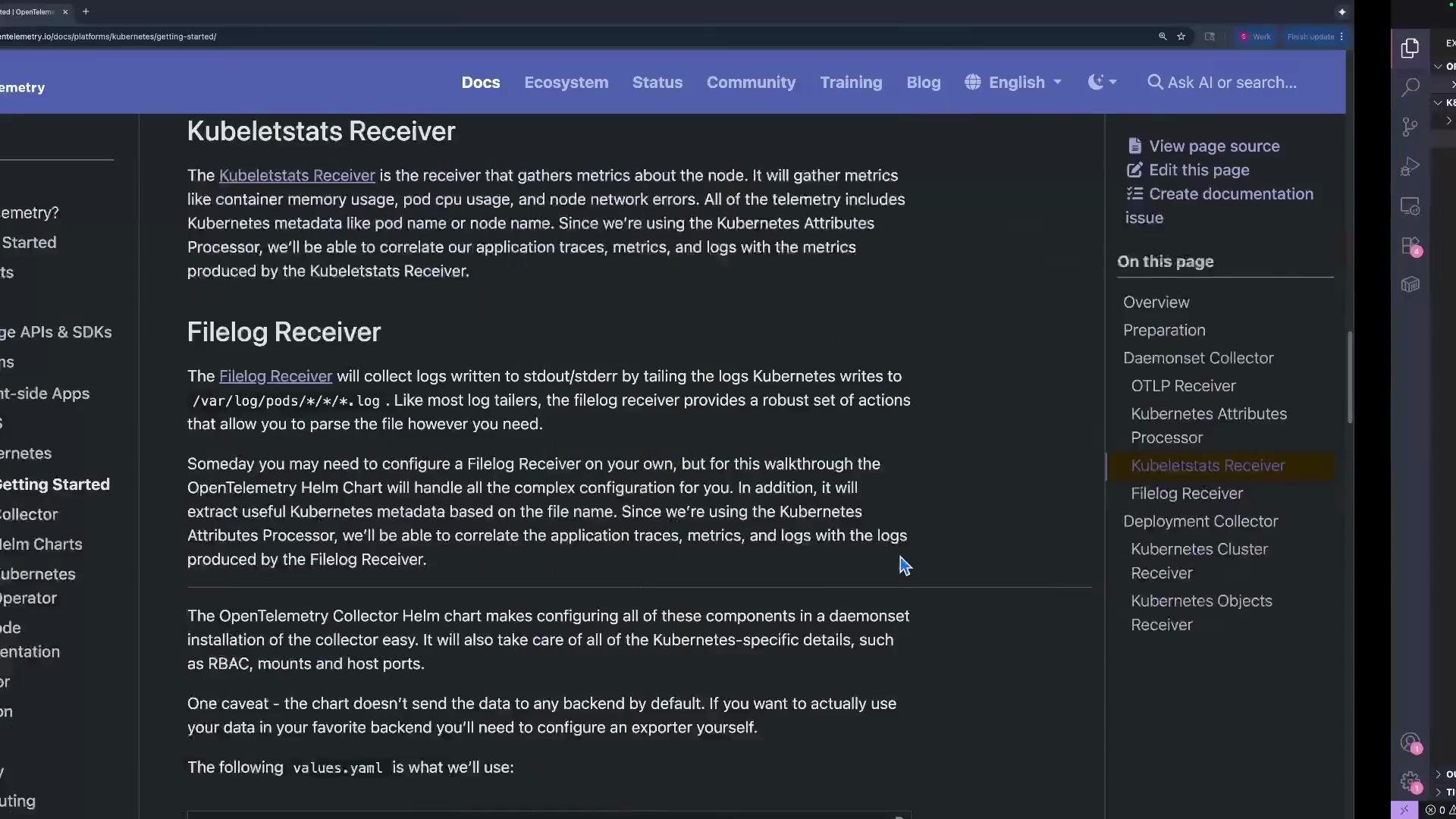Screen dimensions: 1456x819
Task: Click the globe language icon
Action: [x=973, y=82]
